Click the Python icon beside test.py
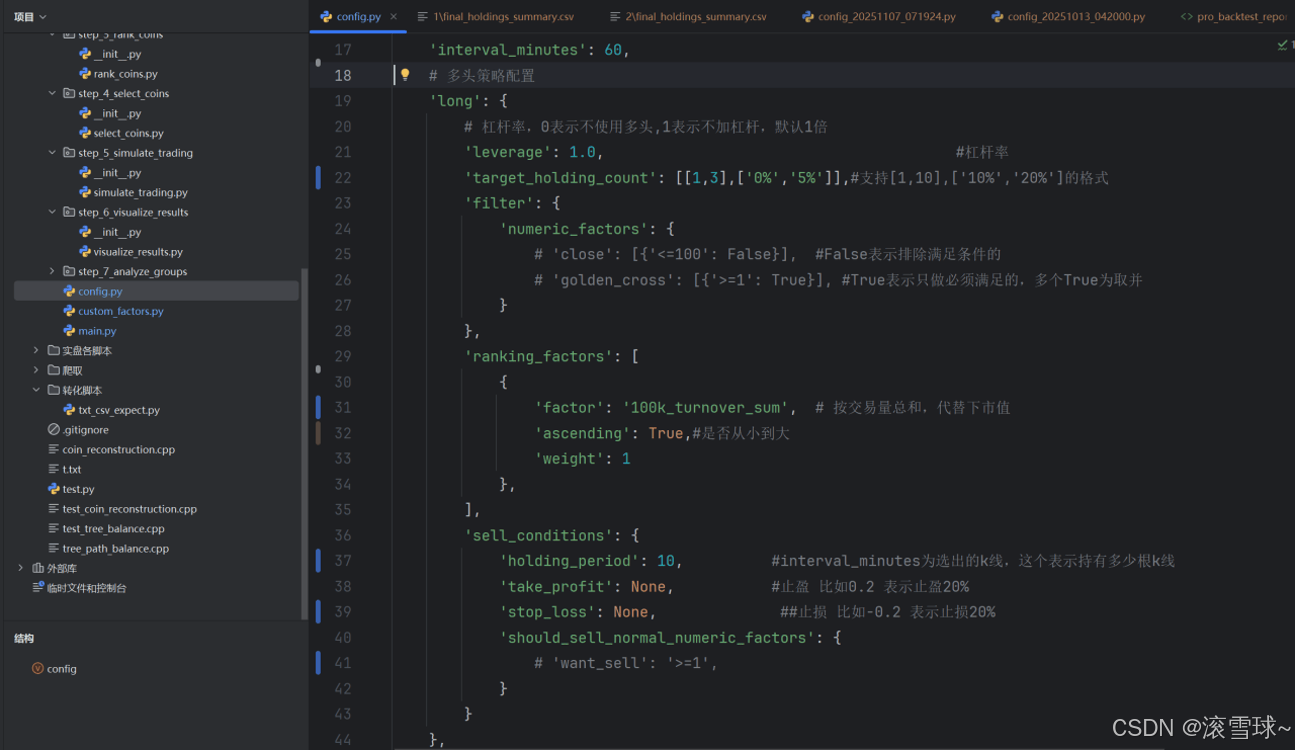1296x750 pixels. coord(54,489)
